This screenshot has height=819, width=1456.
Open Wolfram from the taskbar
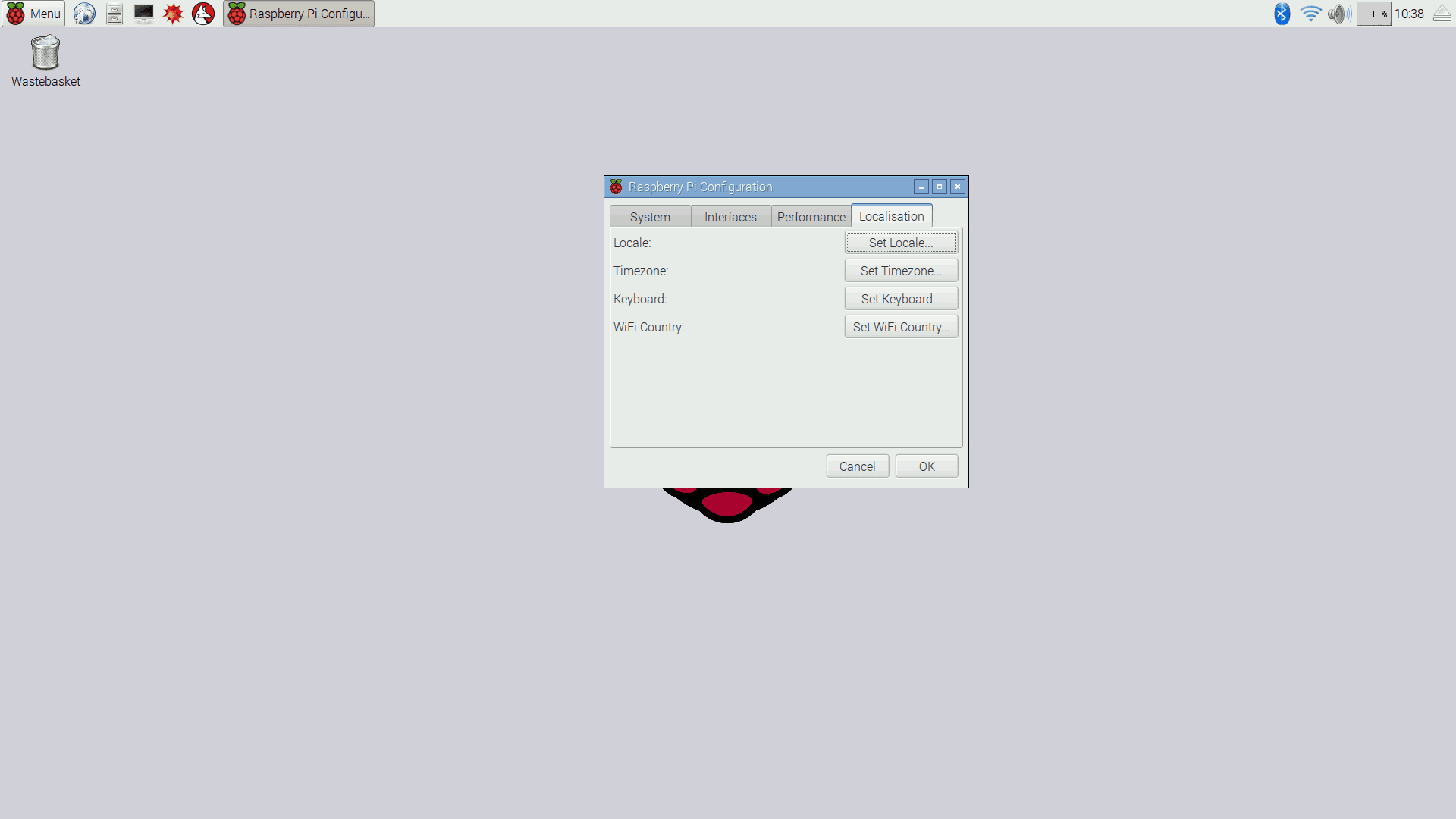click(173, 13)
